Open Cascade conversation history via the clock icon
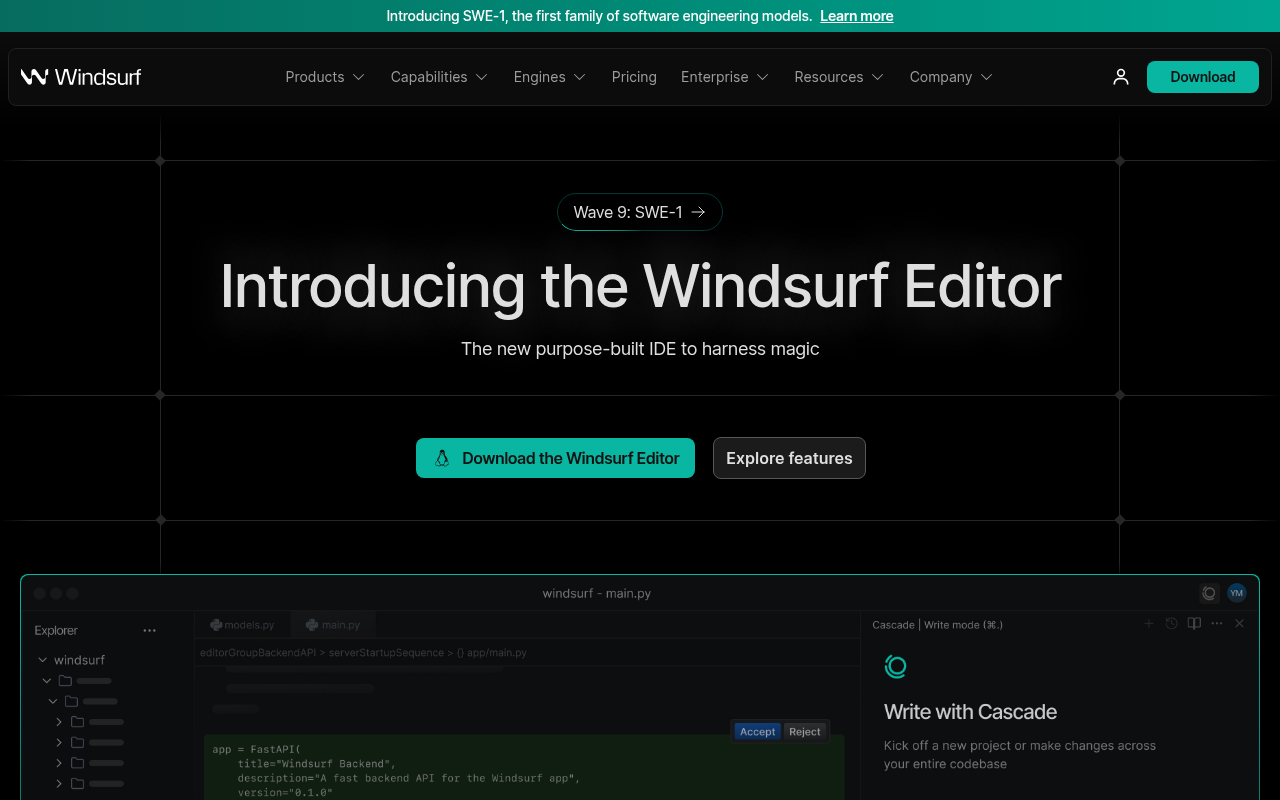The height and width of the screenshot is (800, 1280). pyautogui.click(x=1171, y=623)
